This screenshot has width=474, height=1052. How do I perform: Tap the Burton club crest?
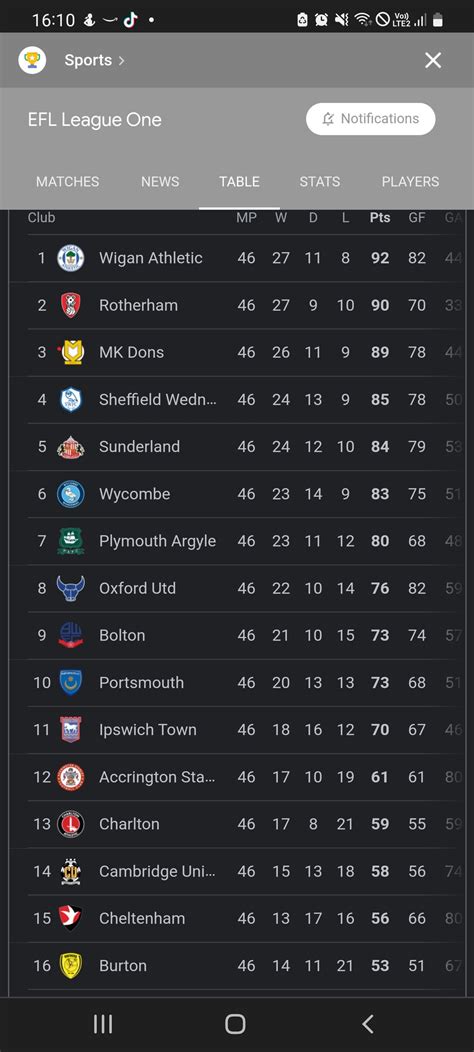point(70,965)
